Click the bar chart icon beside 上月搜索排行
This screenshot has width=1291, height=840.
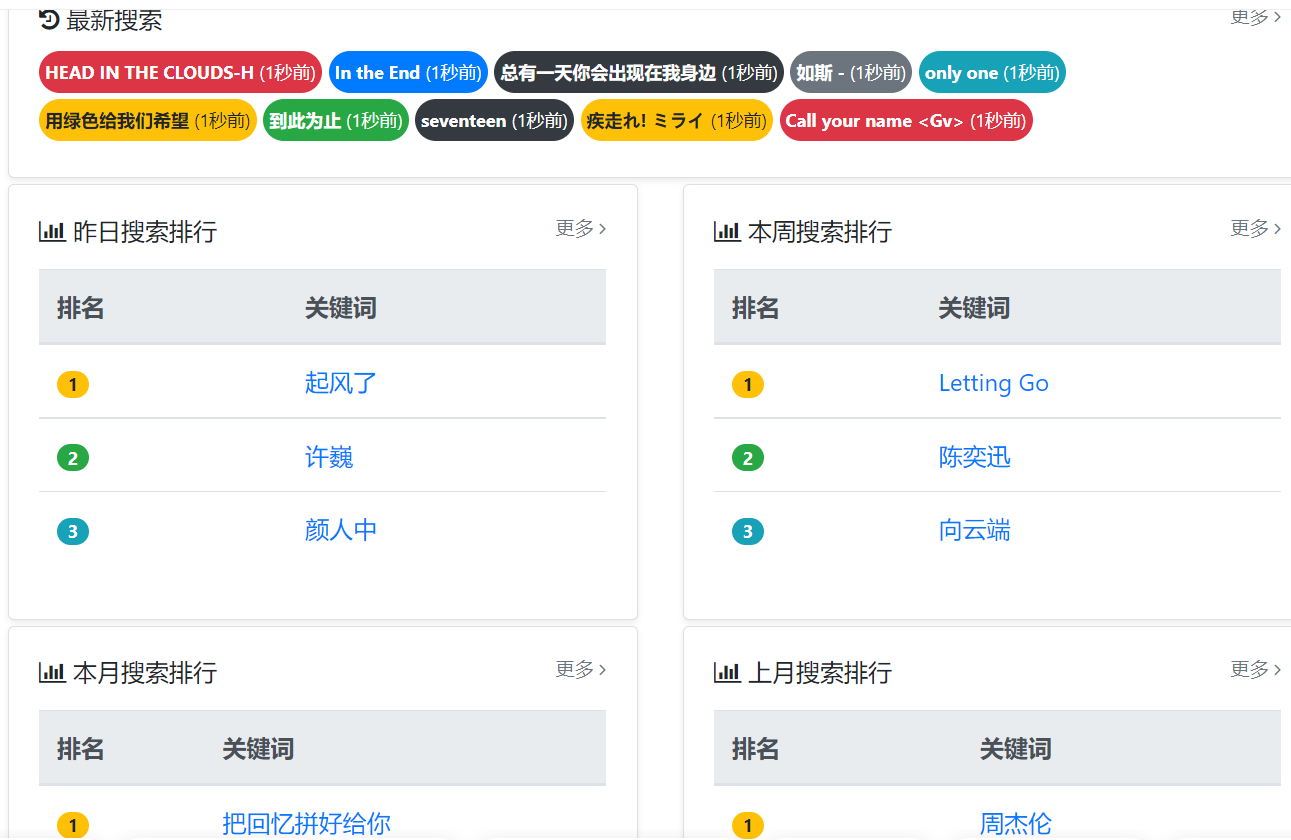coord(727,673)
